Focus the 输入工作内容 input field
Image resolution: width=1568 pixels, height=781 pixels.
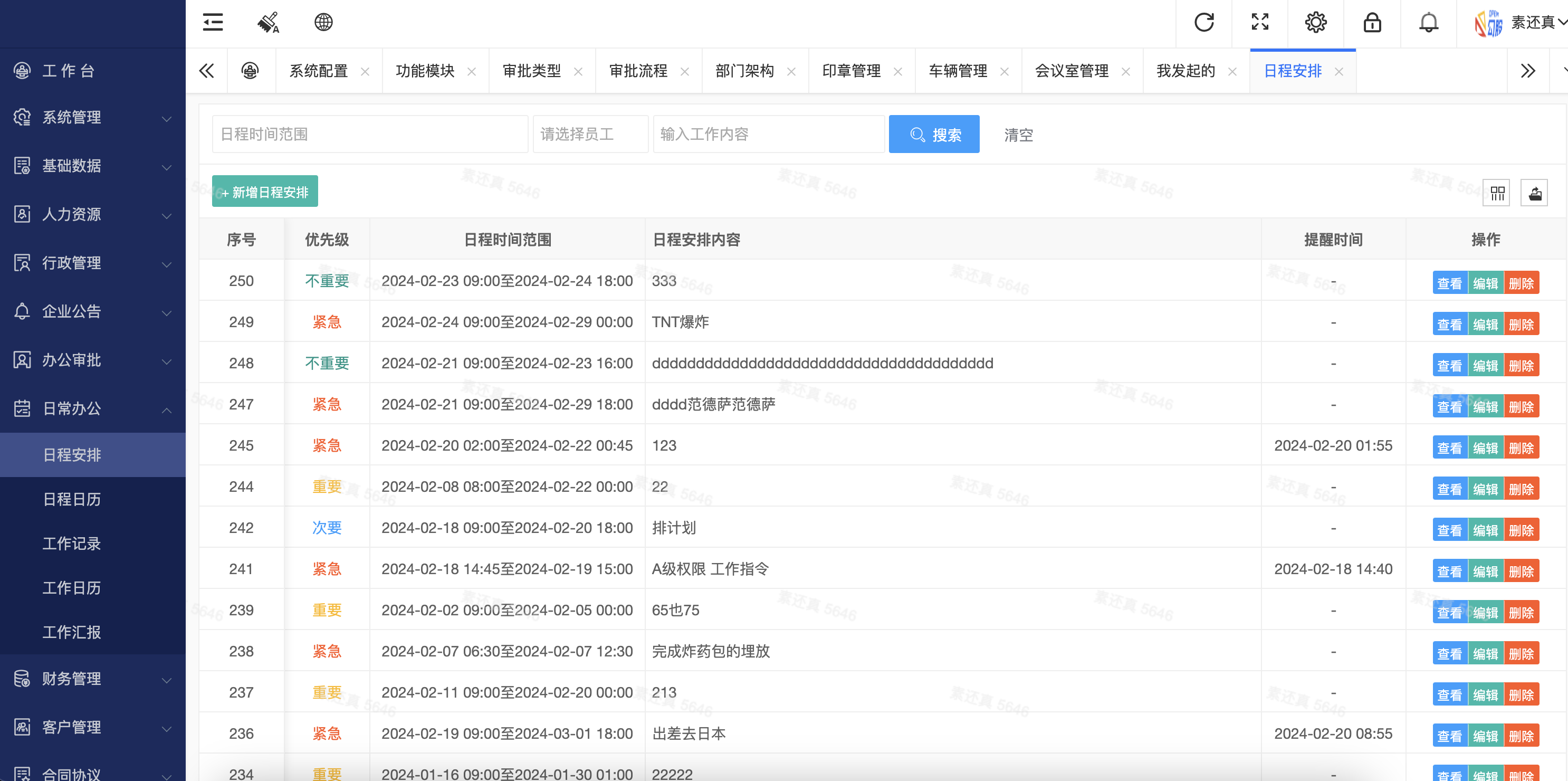[x=769, y=134]
